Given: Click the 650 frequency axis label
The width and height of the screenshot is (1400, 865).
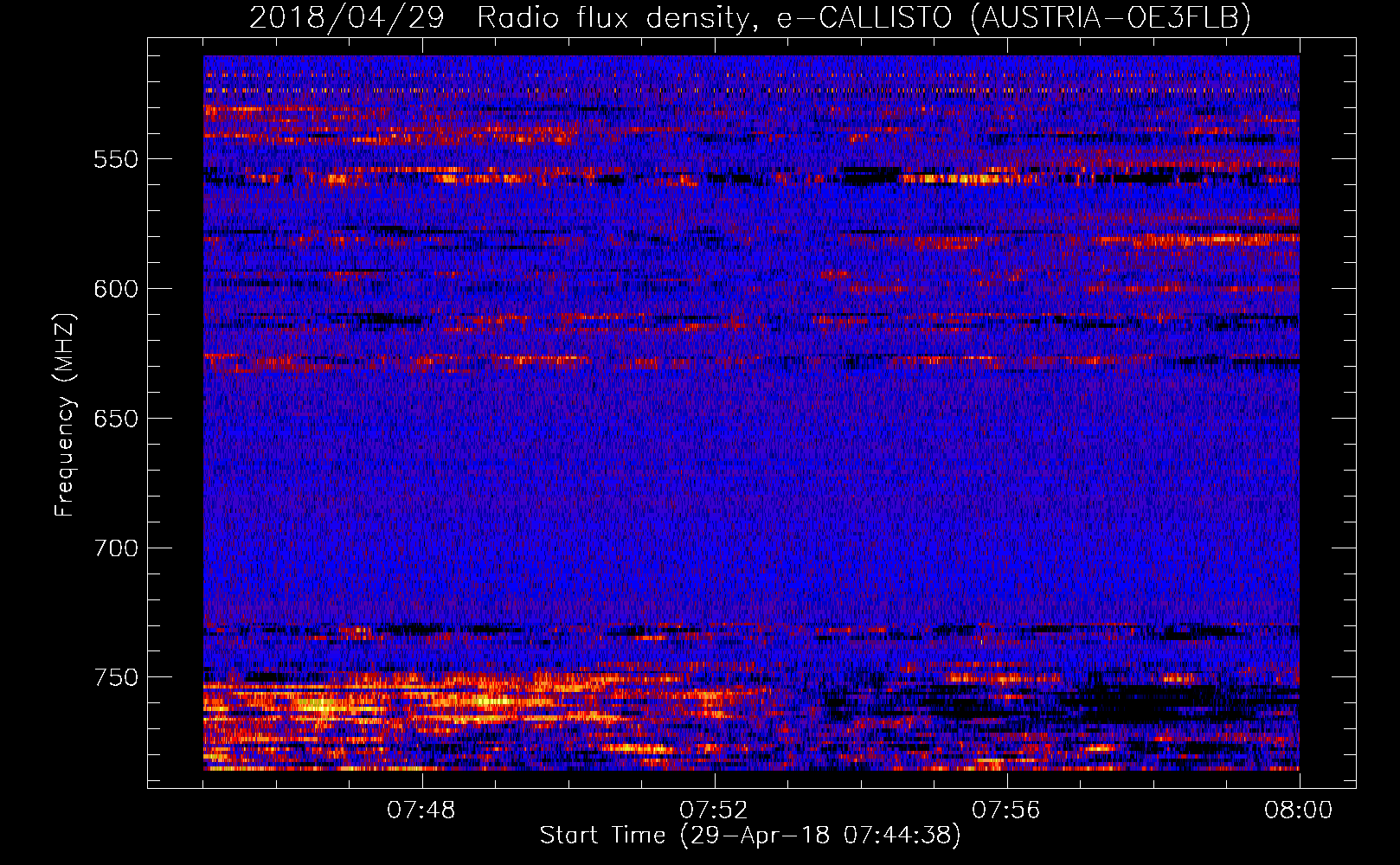Looking at the screenshot, I should [115, 419].
